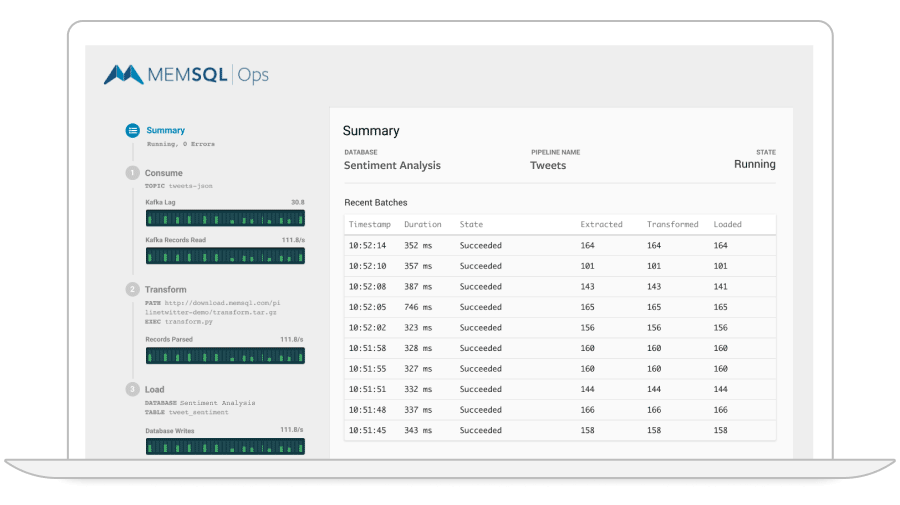
Task: Click 'DATABASE Sentiment Analysis' in Load step
Action: [x=200, y=403]
